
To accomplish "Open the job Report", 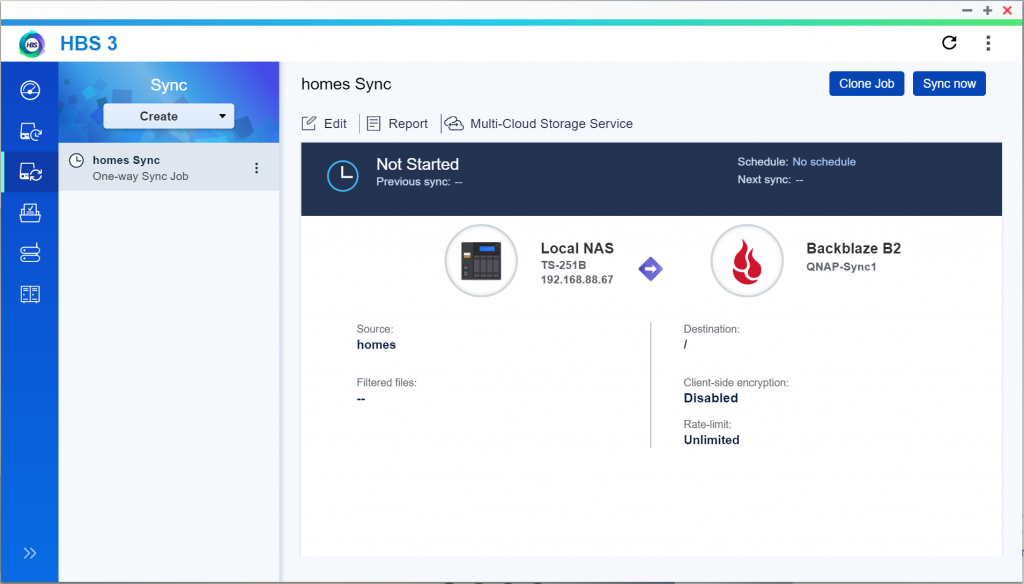I will [x=398, y=123].
